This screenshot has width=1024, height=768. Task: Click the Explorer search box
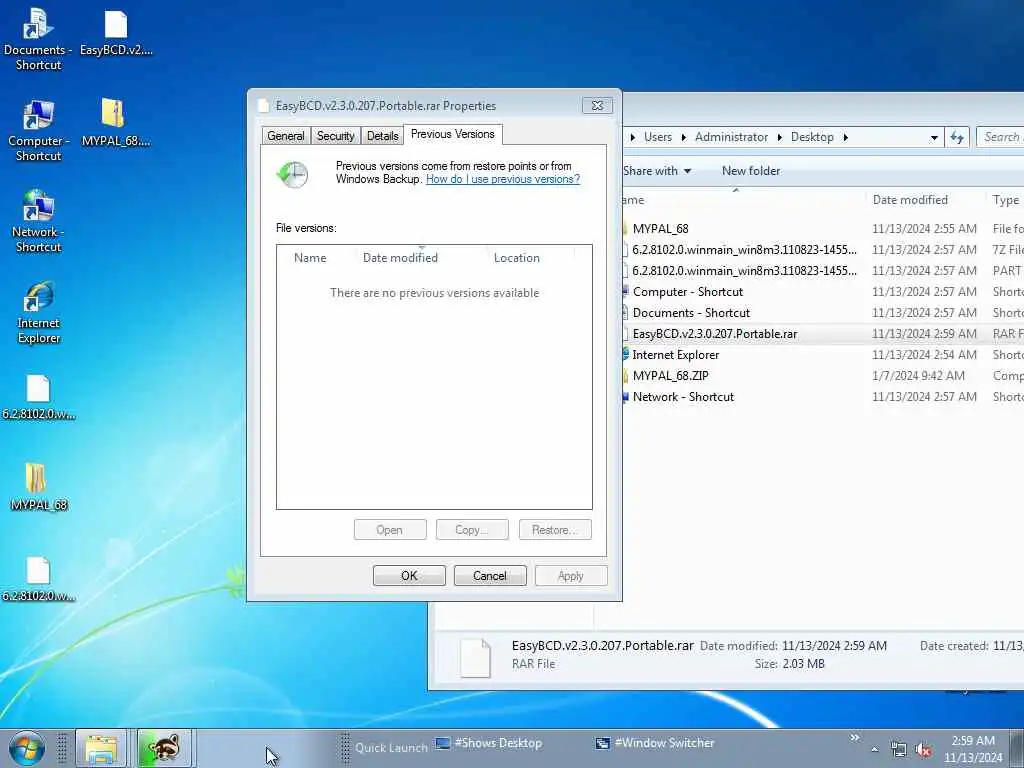tap(1000, 137)
